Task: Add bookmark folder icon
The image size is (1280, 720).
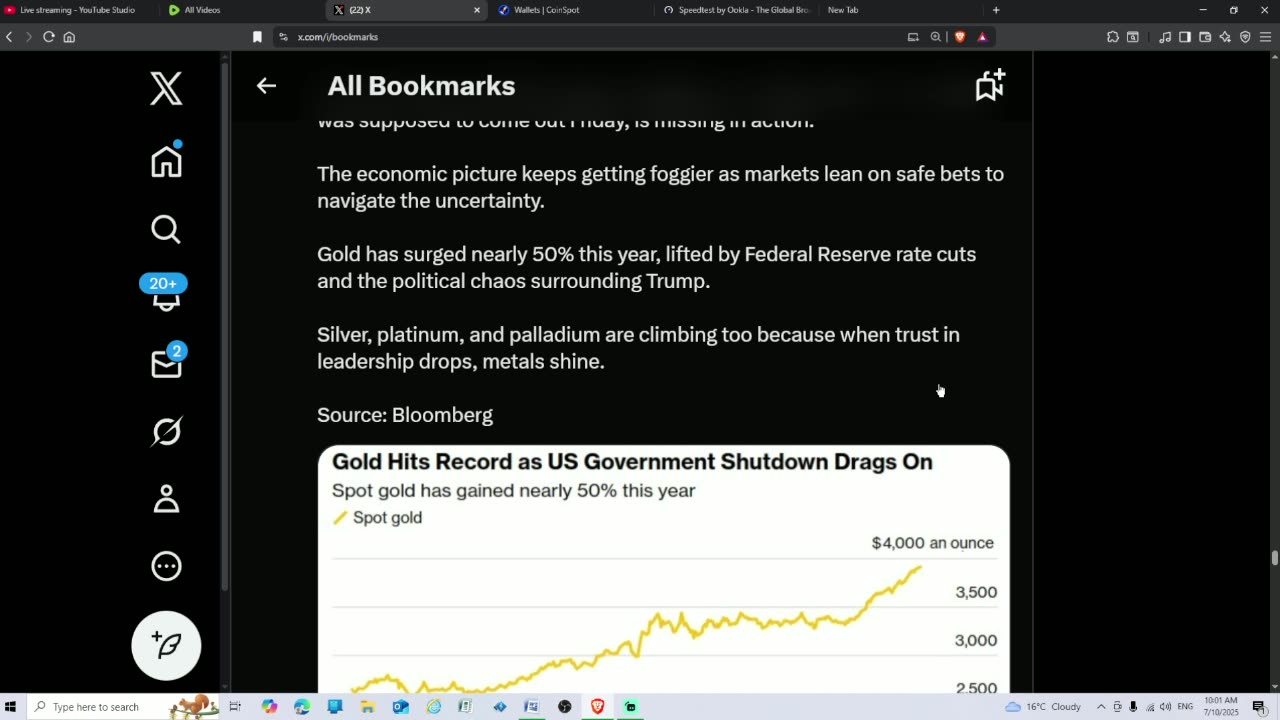Action: click(x=990, y=86)
